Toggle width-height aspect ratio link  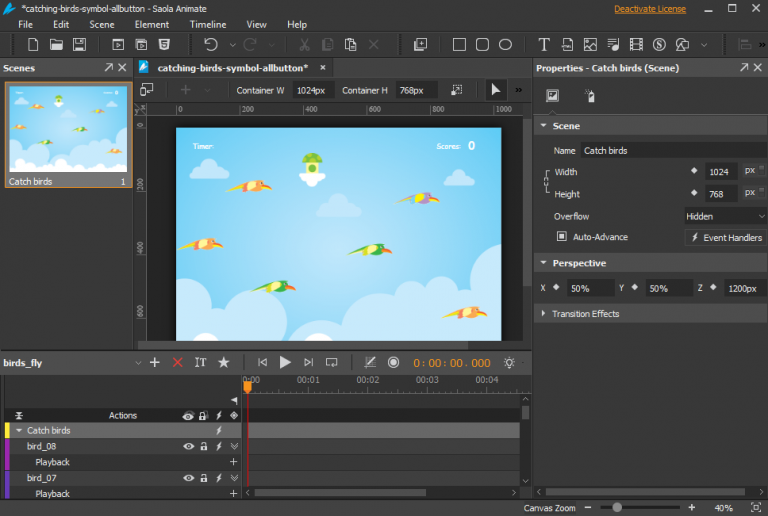547,182
